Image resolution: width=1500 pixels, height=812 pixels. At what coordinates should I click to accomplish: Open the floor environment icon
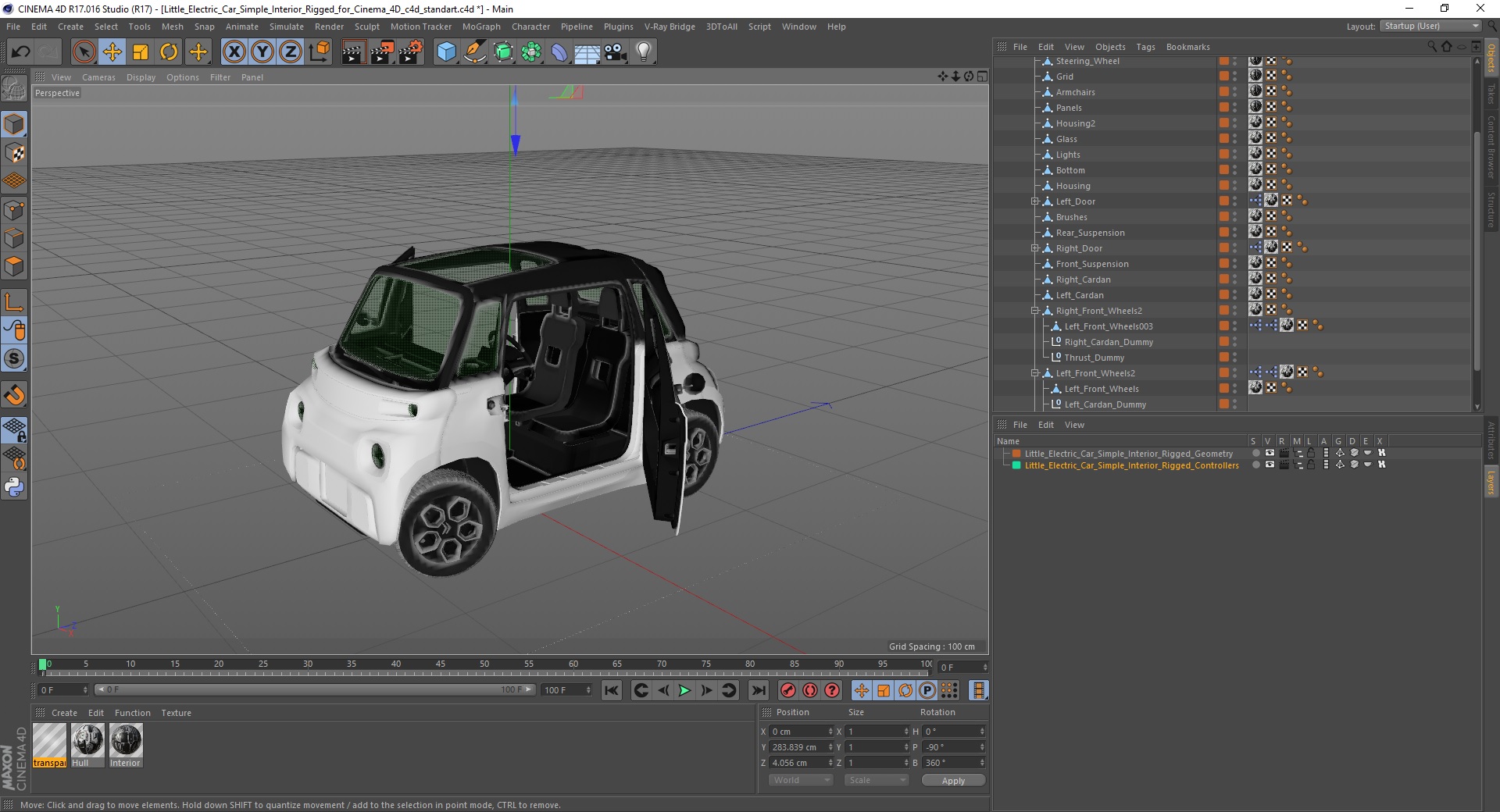click(587, 52)
